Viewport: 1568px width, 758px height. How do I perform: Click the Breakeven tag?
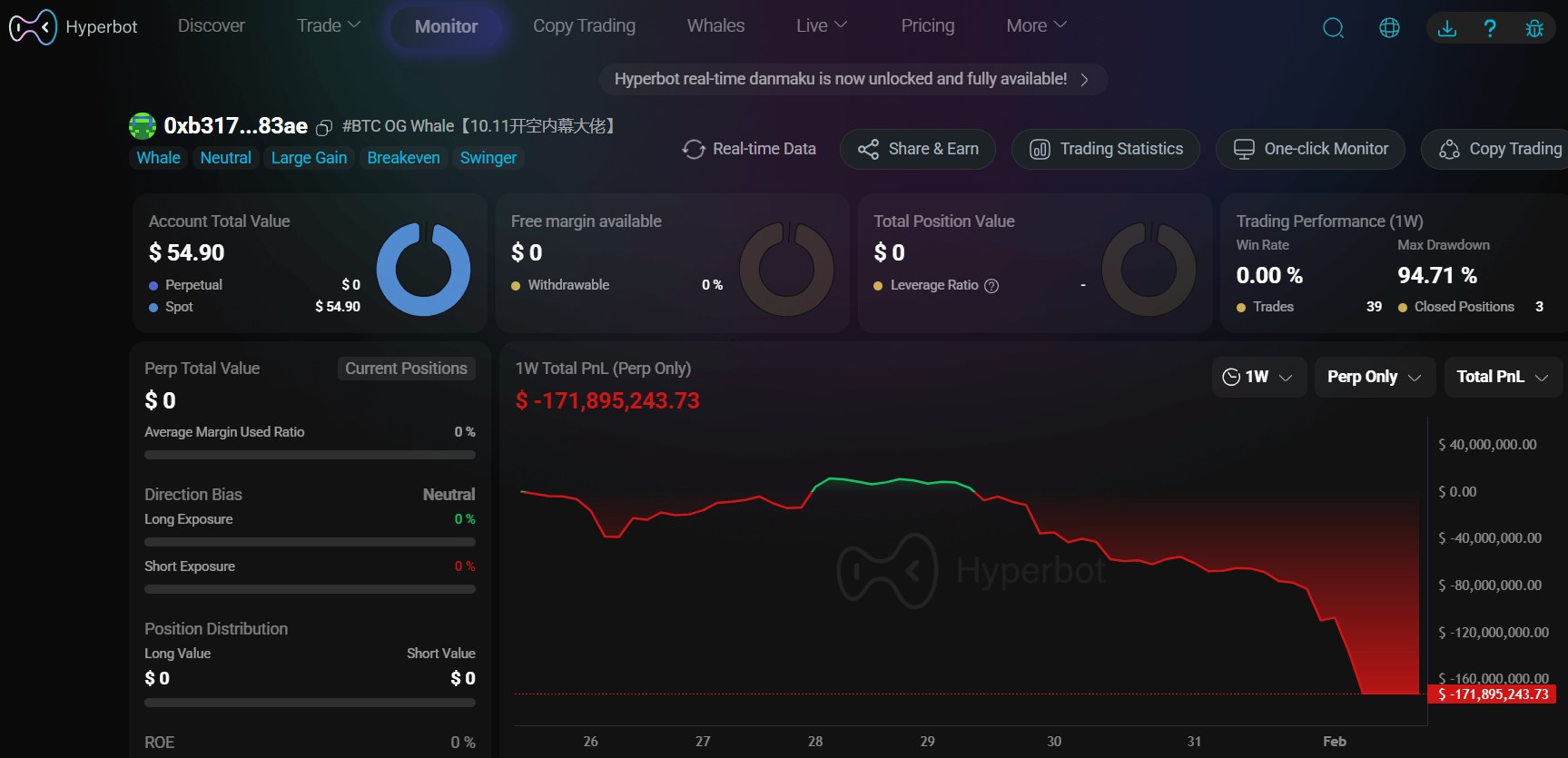point(403,158)
